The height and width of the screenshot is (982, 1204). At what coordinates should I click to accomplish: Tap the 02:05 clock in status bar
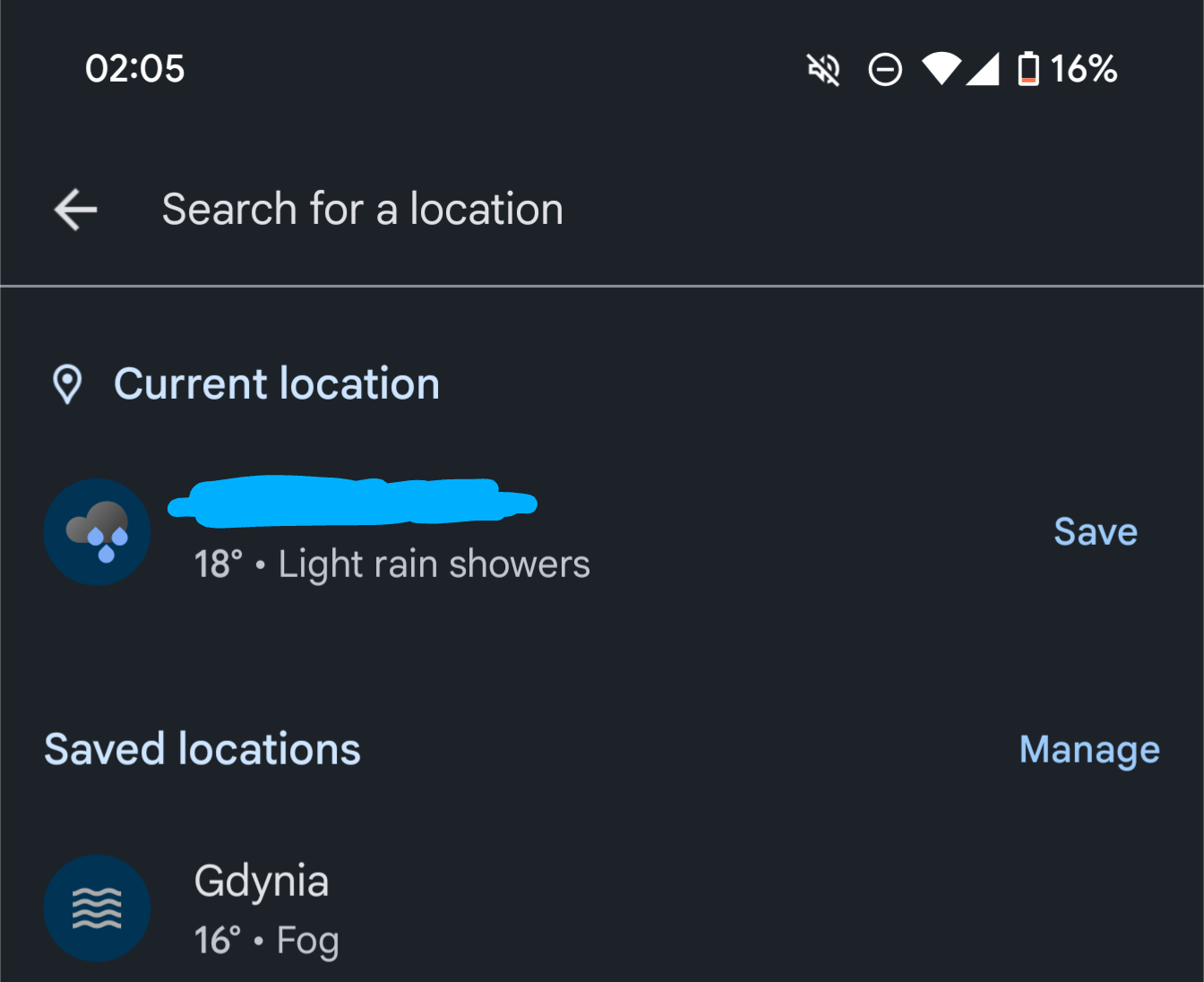click(135, 69)
